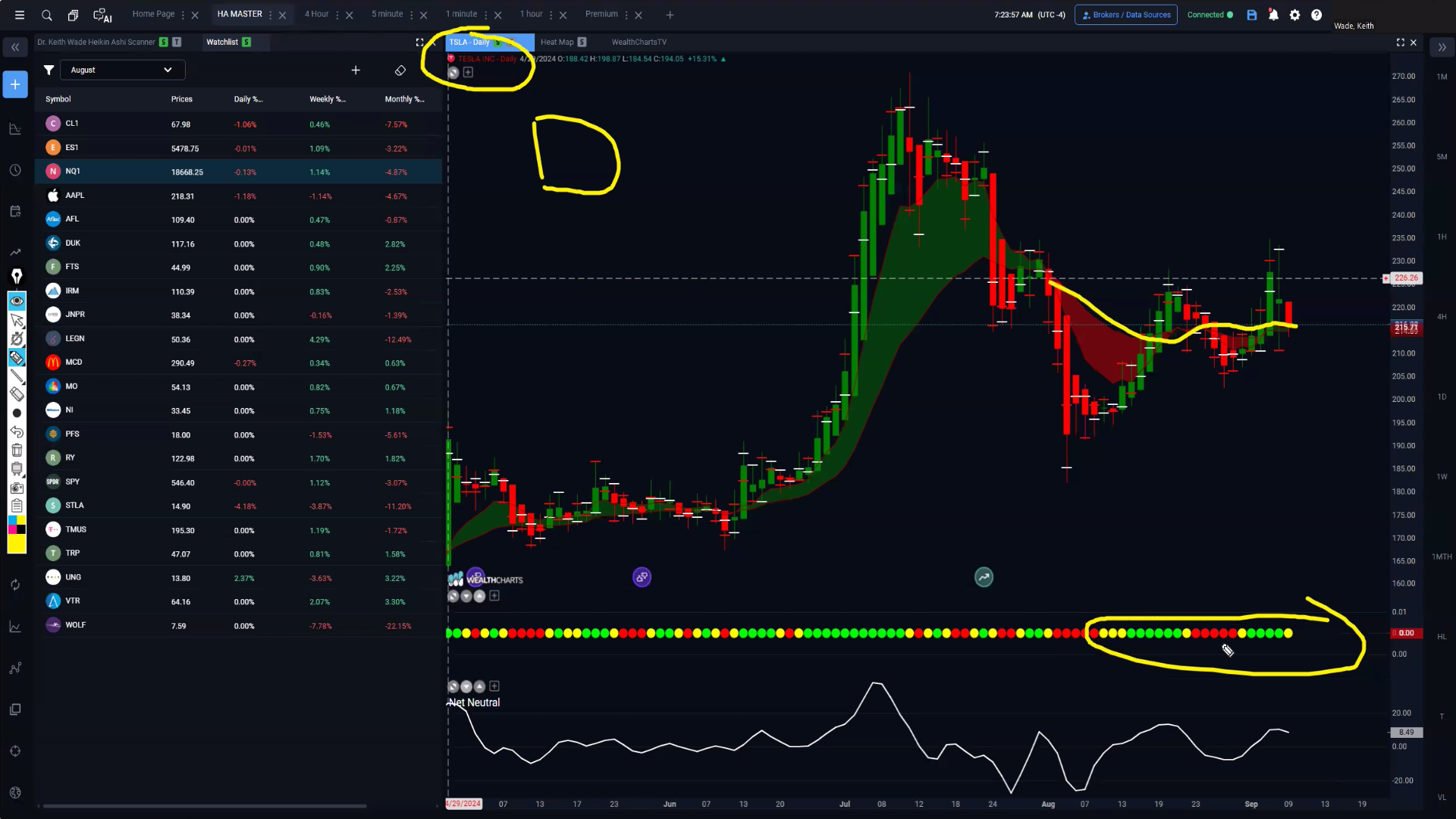The height and width of the screenshot is (819, 1456).
Task: Open the hamburger main menu
Action: 20,14
